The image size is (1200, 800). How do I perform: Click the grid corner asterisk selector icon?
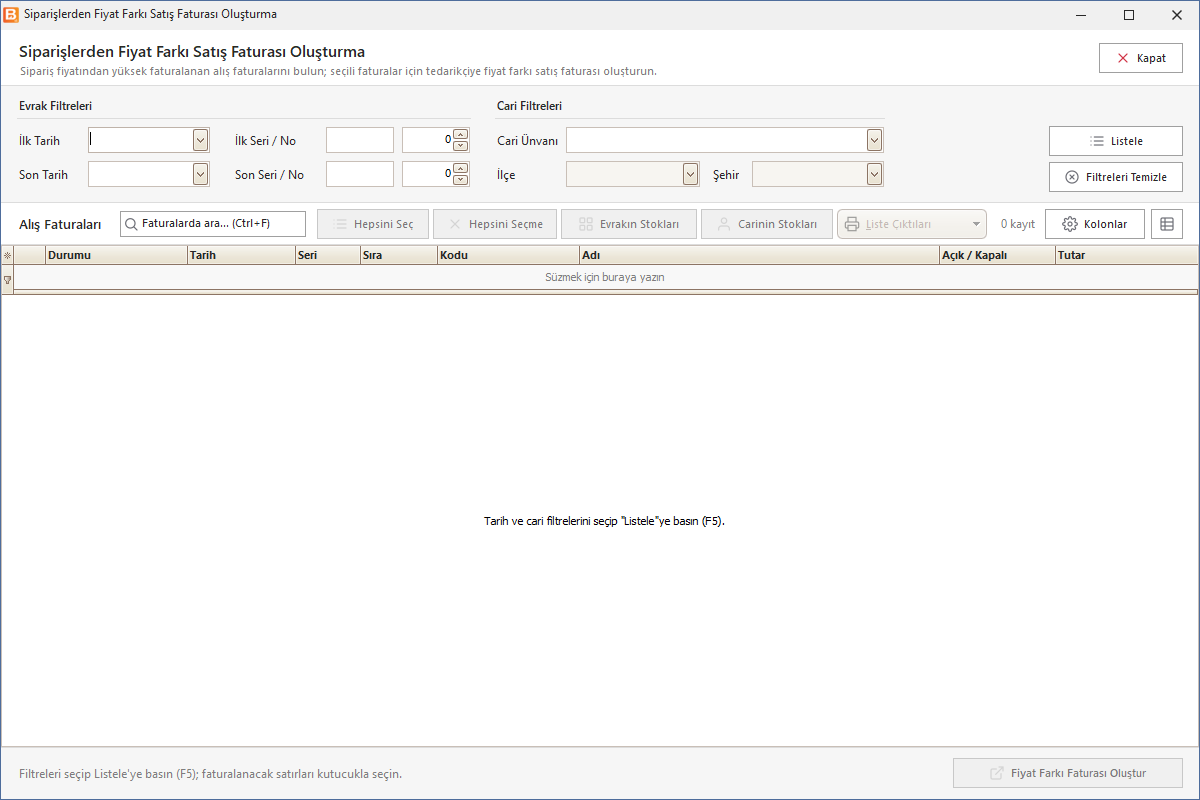8,255
